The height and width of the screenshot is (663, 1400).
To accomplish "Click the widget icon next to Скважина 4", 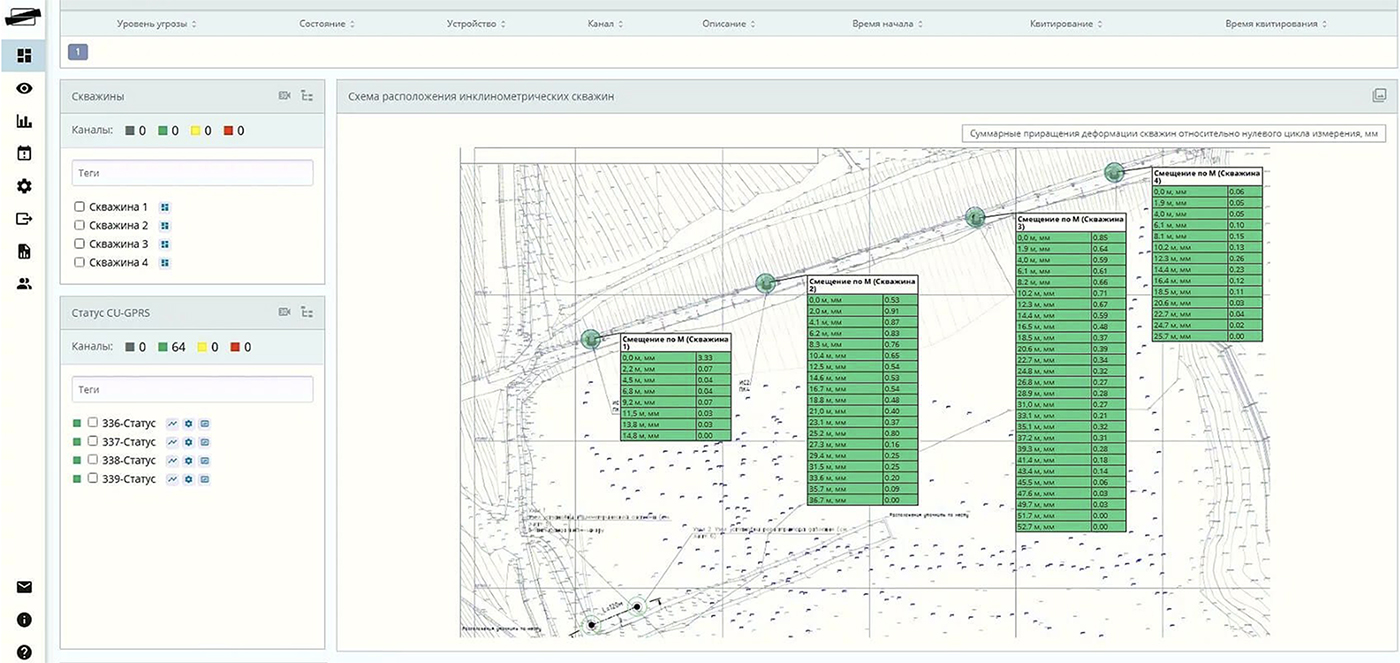I will point(165,263).
